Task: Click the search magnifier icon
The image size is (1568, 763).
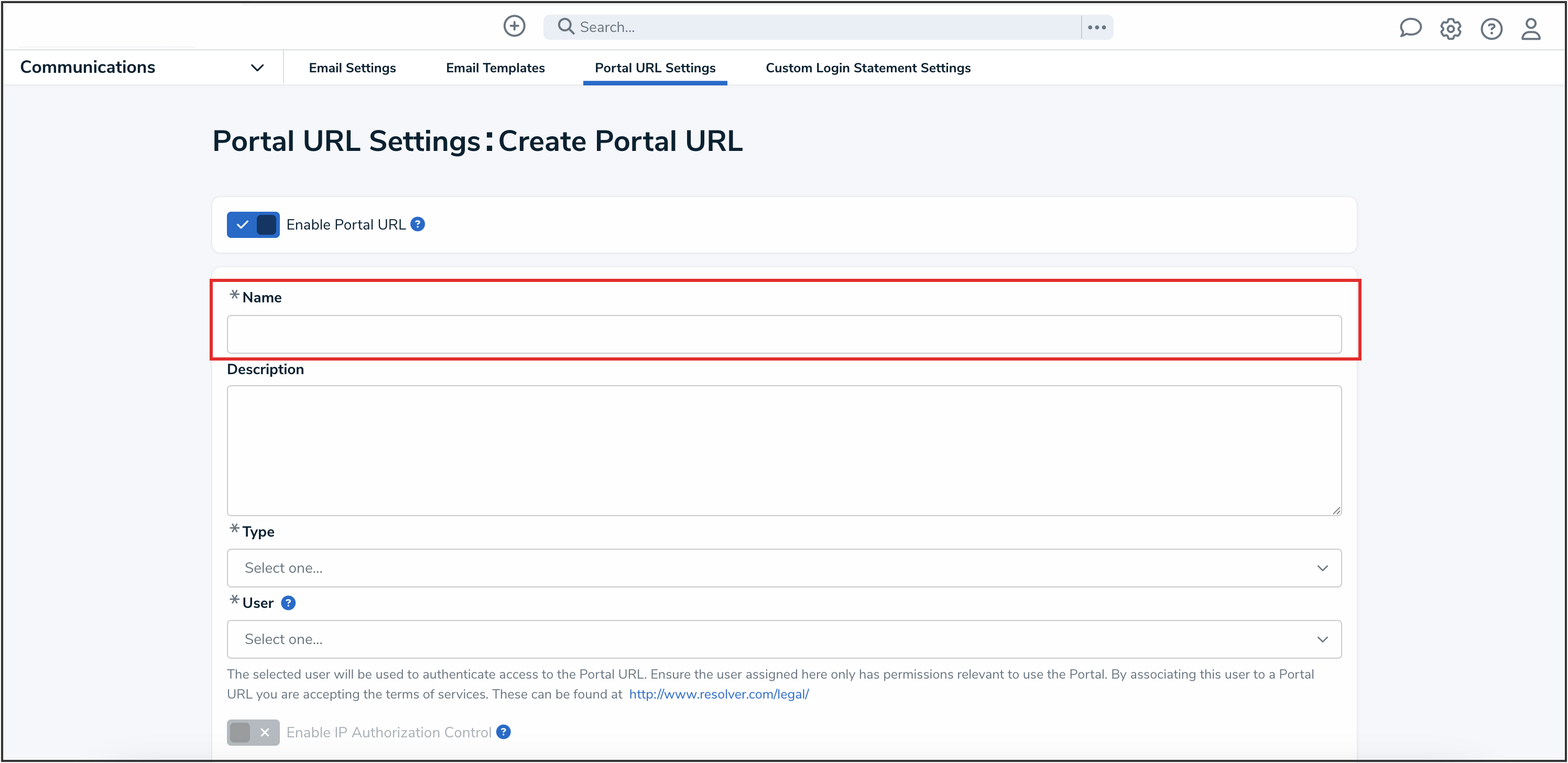Action: (x=565, y=26)
